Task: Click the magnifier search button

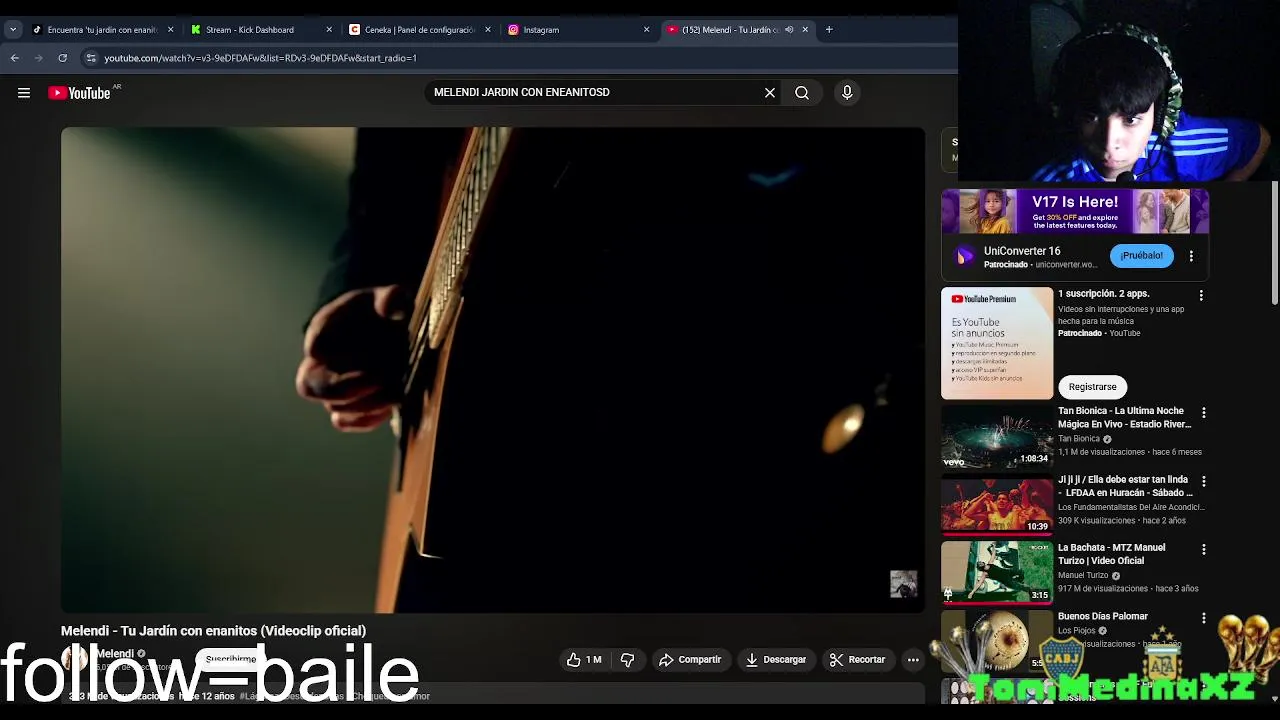Action: pyautogui.click(x=802, y=93)
